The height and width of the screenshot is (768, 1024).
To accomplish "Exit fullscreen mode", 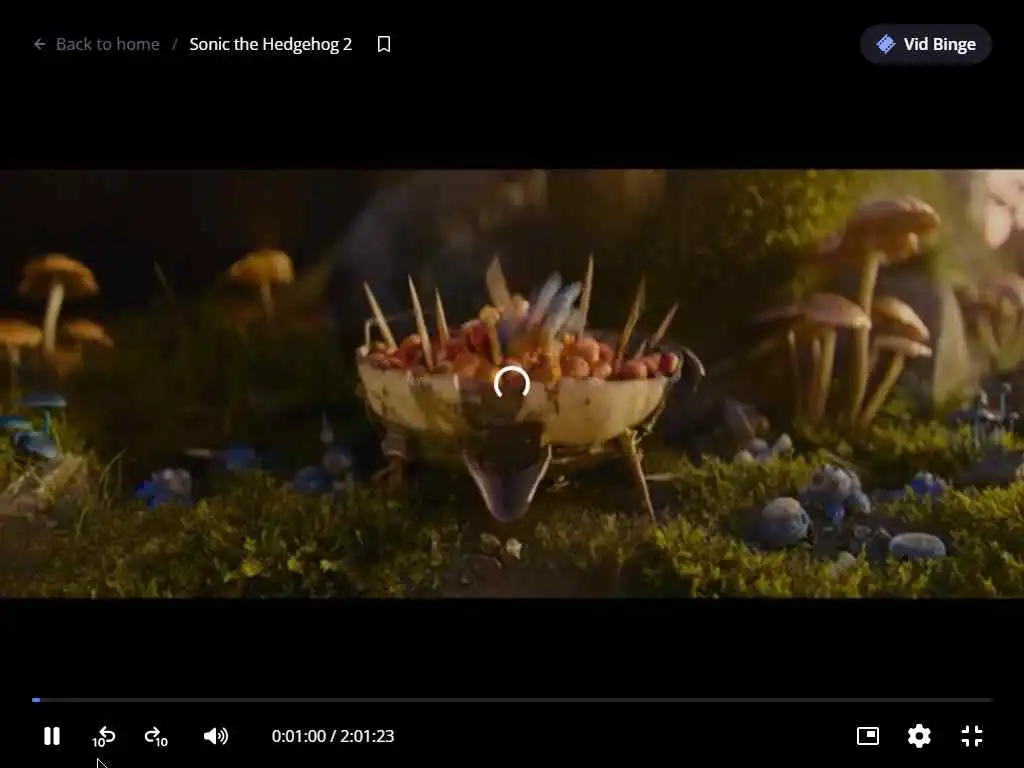I will [972, 736].
